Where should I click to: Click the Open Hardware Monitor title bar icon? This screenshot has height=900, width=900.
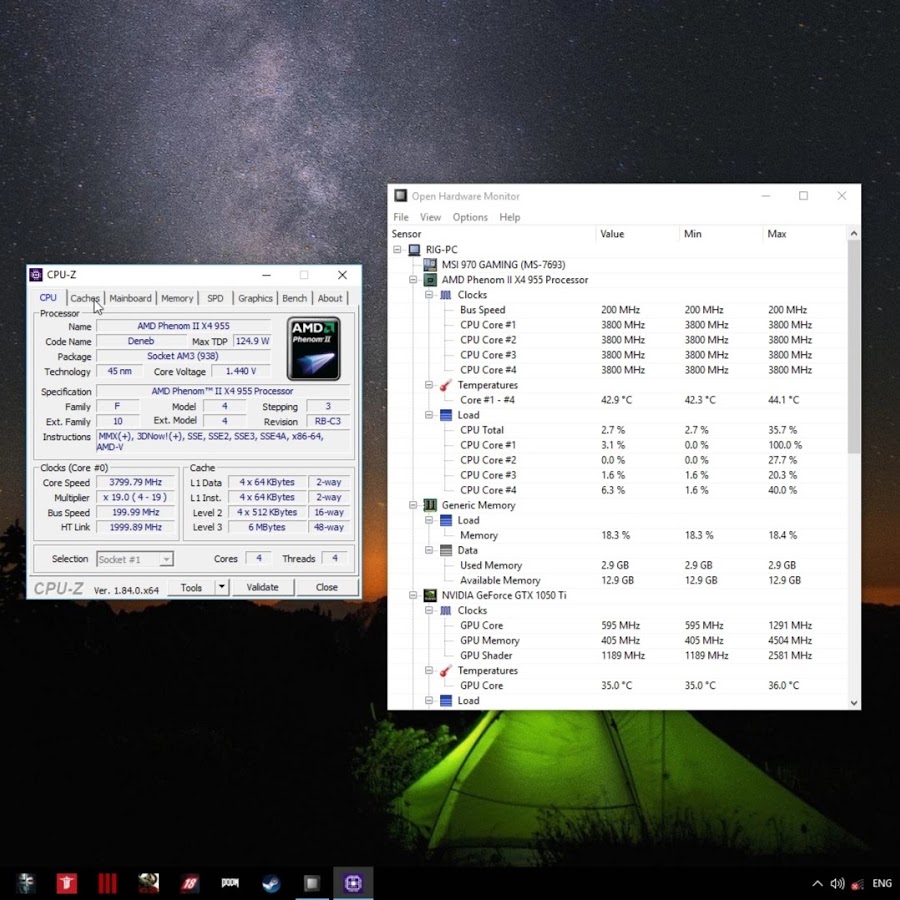(401, 196)
